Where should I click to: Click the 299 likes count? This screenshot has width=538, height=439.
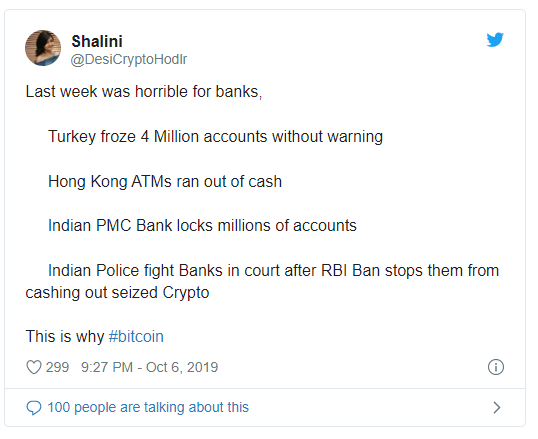click(57, 367)
